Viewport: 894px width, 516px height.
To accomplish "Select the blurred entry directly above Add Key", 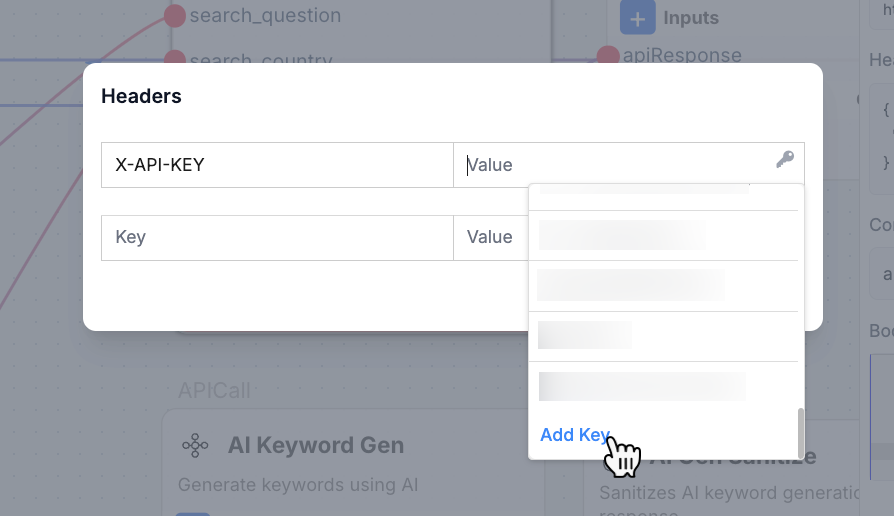I will pos(642,386).
